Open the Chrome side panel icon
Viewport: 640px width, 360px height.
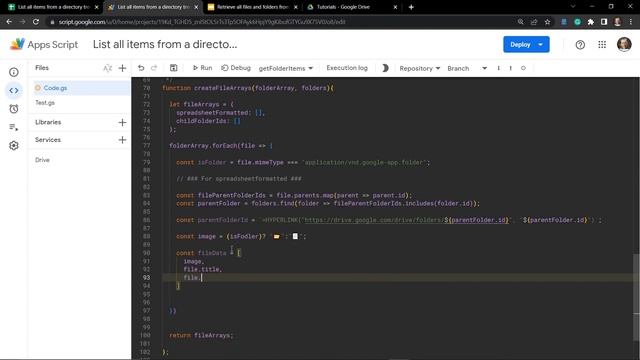click(x=604, y=22)
